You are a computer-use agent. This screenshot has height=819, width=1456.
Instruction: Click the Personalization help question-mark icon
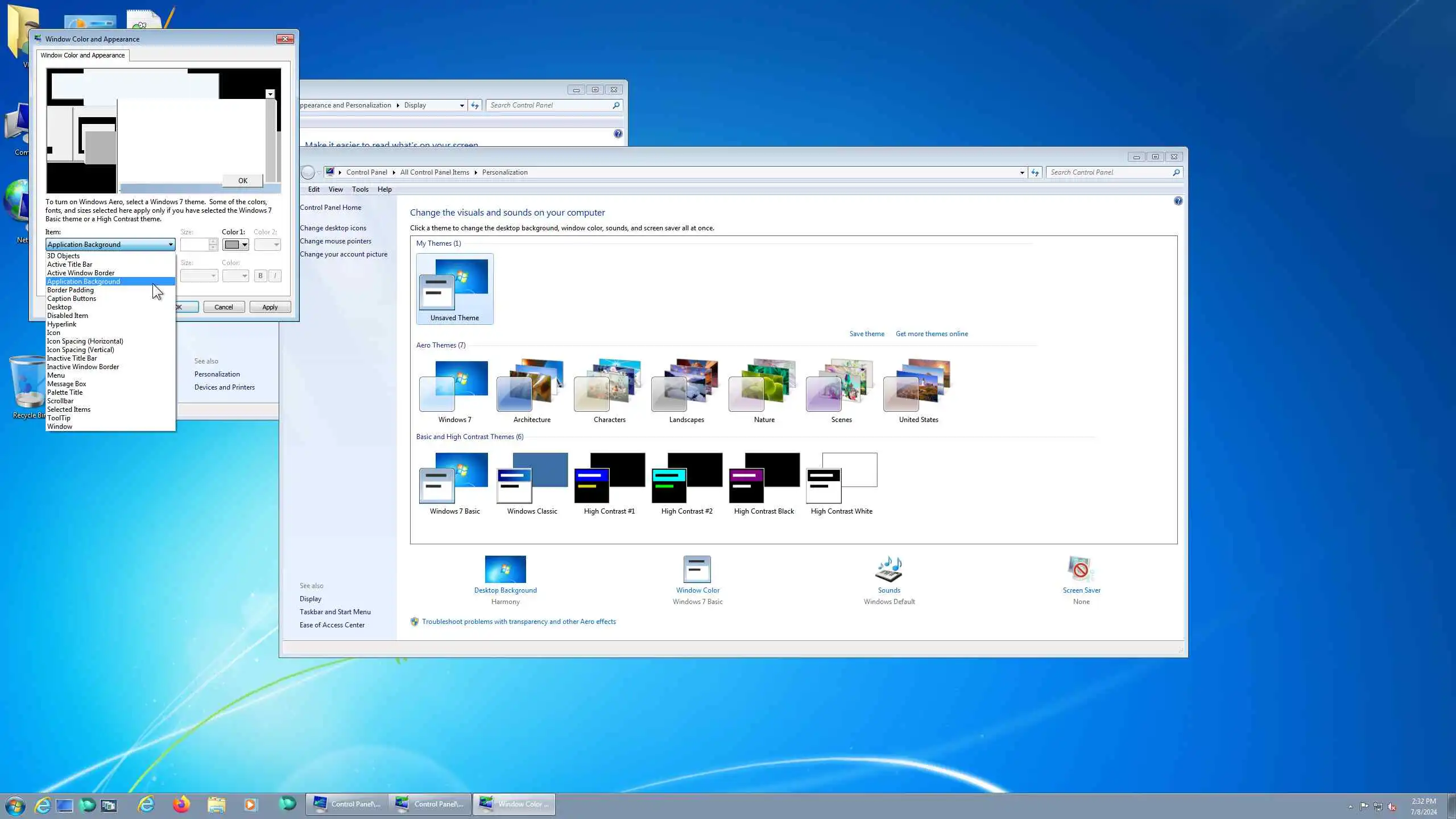(1178, 201)
